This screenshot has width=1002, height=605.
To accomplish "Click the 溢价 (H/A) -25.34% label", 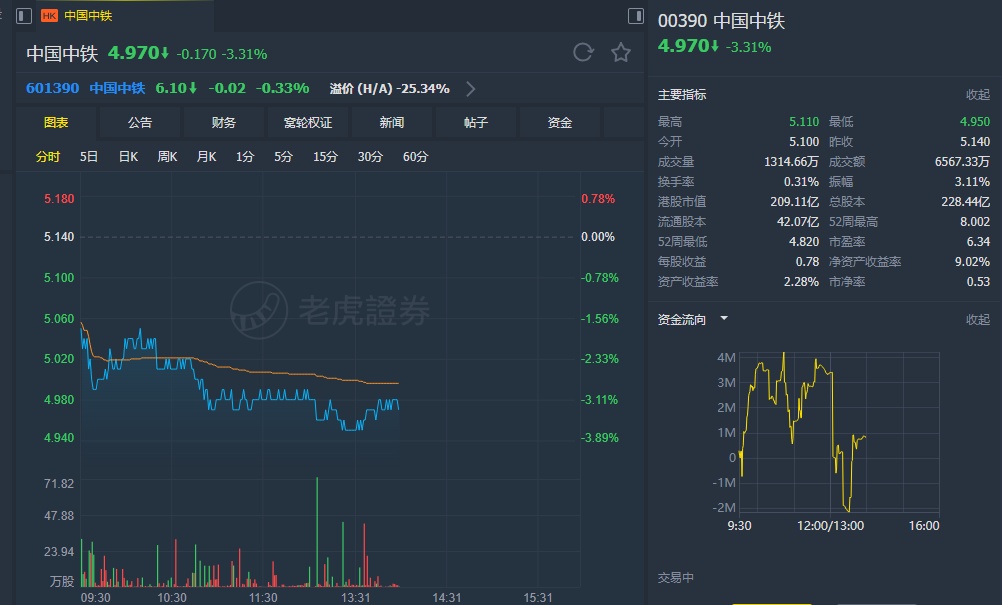I will pyautogui.click(x=390, y=89).
